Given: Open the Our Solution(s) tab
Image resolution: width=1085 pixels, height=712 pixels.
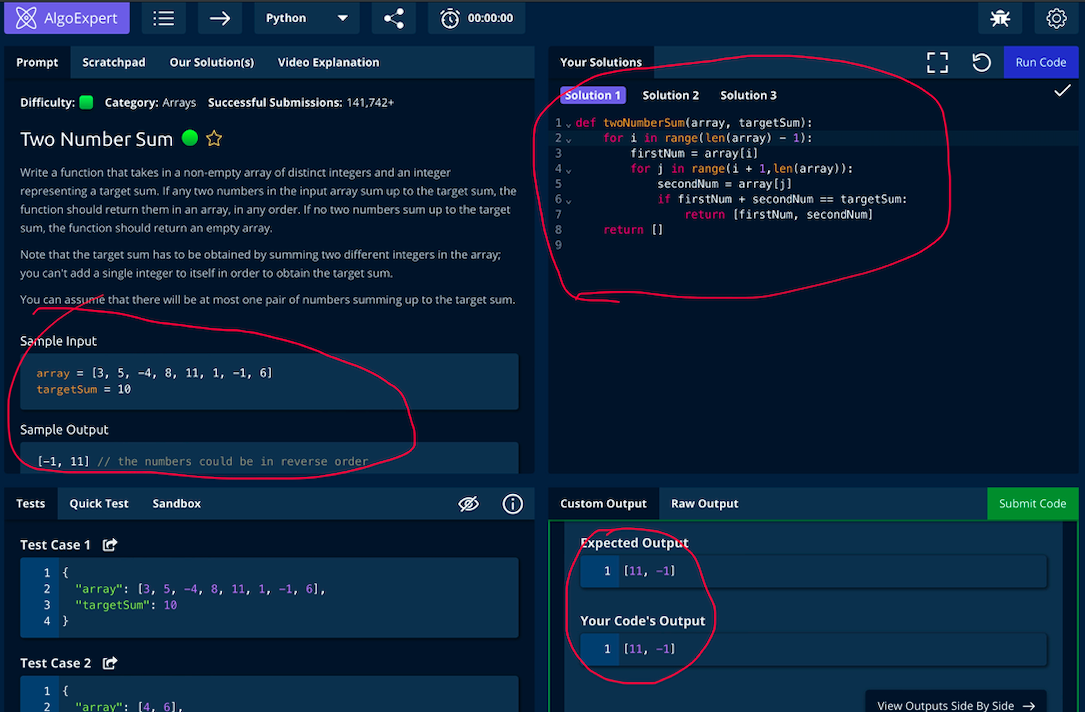Looking at the screenshot, I should (x=212, y=62).
